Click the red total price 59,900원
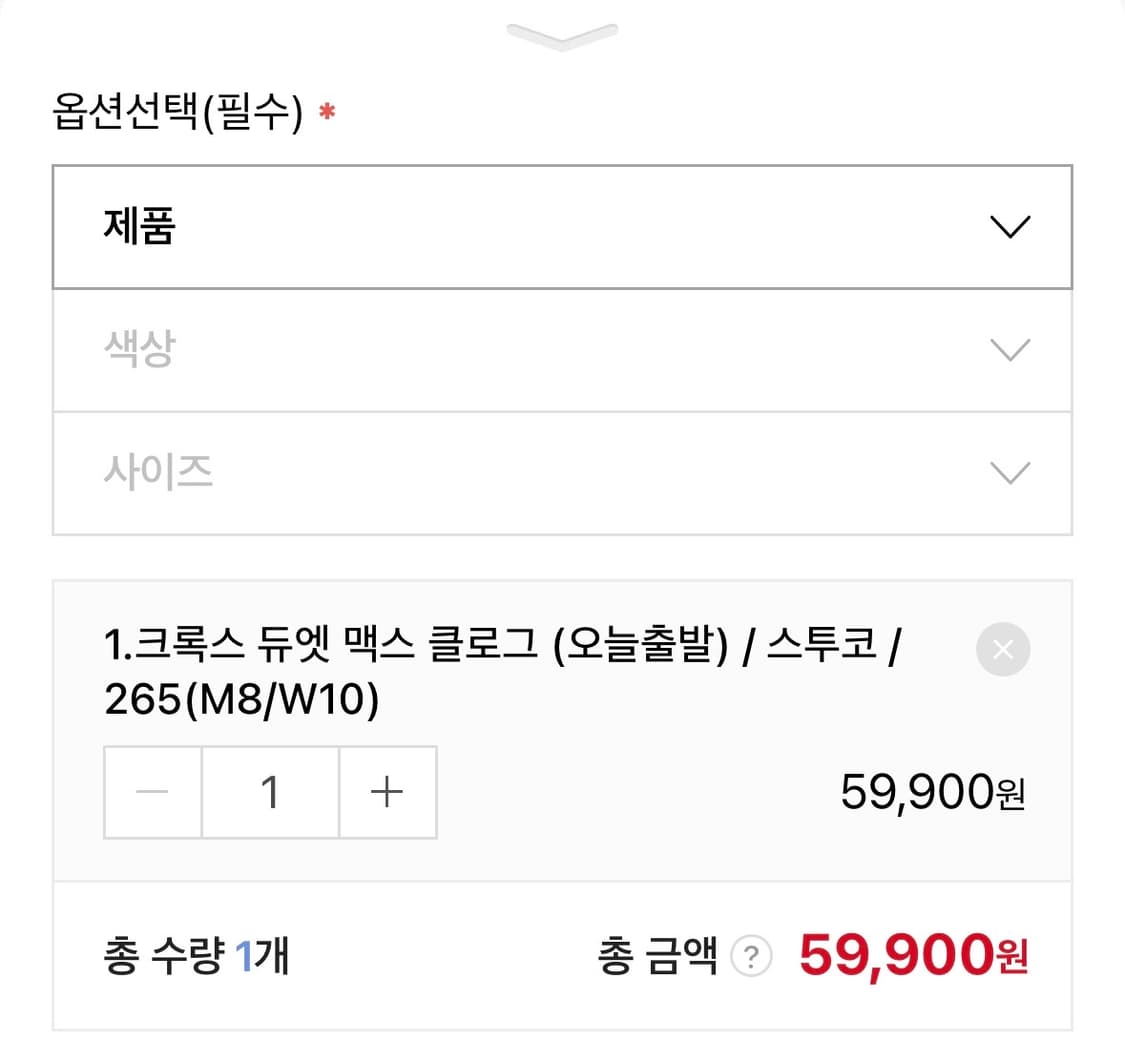This screenshot has width=1125, height=1040. [913, 957]
